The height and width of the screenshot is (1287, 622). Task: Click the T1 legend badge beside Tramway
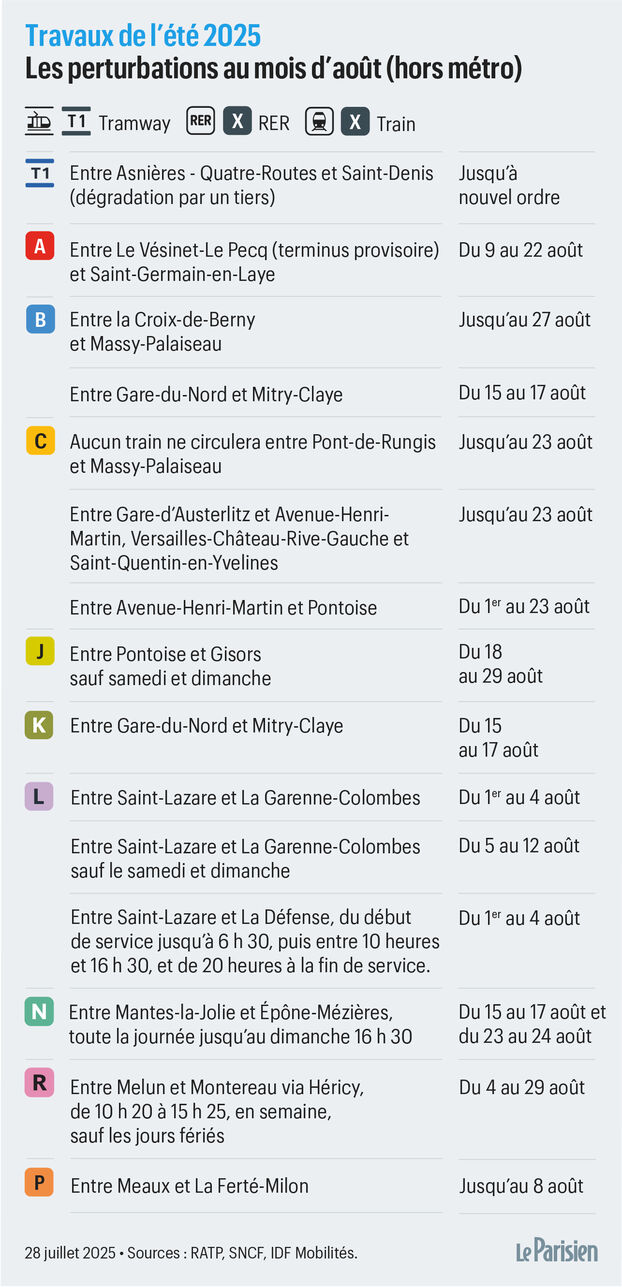tap(76, 121)
